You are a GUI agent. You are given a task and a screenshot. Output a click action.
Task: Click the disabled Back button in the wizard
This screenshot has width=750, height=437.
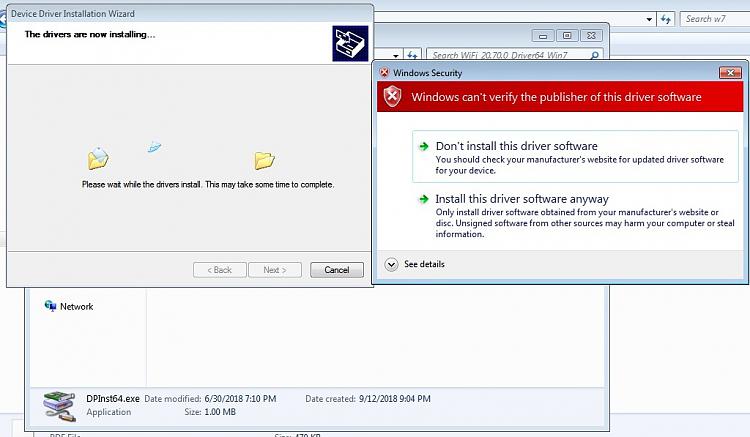pos(220,270)
